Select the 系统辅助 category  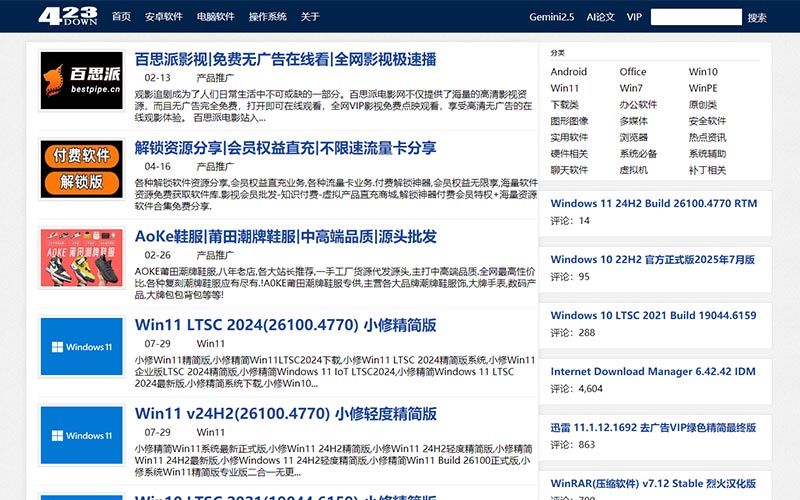click(x=708, y=154)
